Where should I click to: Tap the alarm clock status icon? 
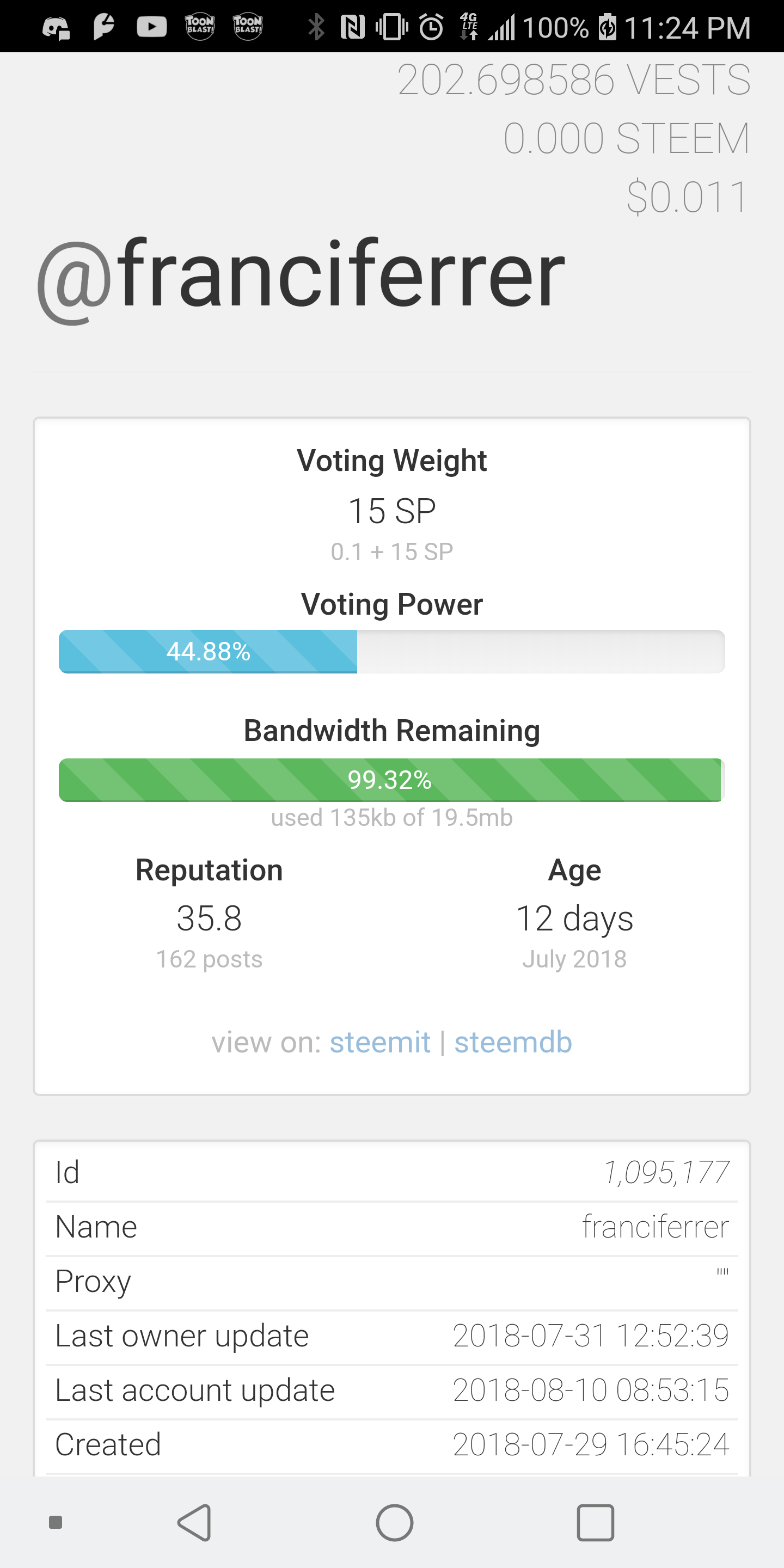(x=431, y=27)
